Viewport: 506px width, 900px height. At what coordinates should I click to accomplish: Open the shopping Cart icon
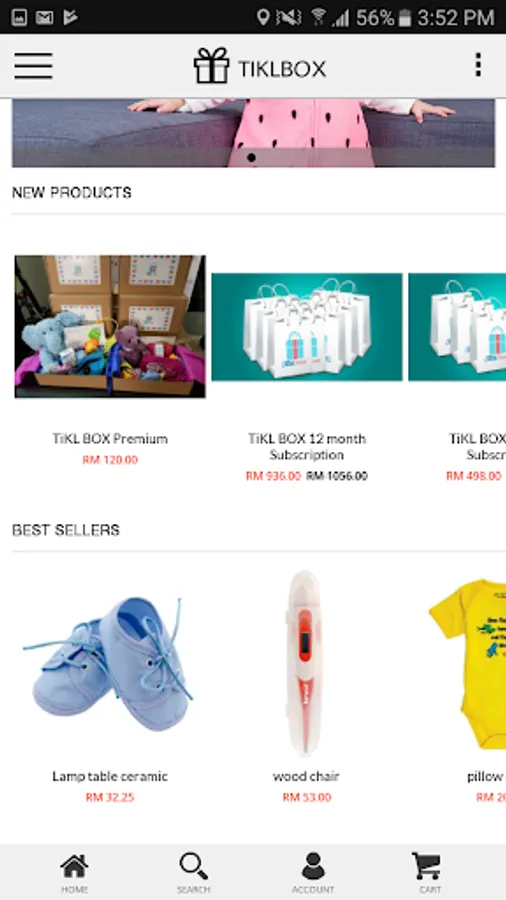click(427, 872)
